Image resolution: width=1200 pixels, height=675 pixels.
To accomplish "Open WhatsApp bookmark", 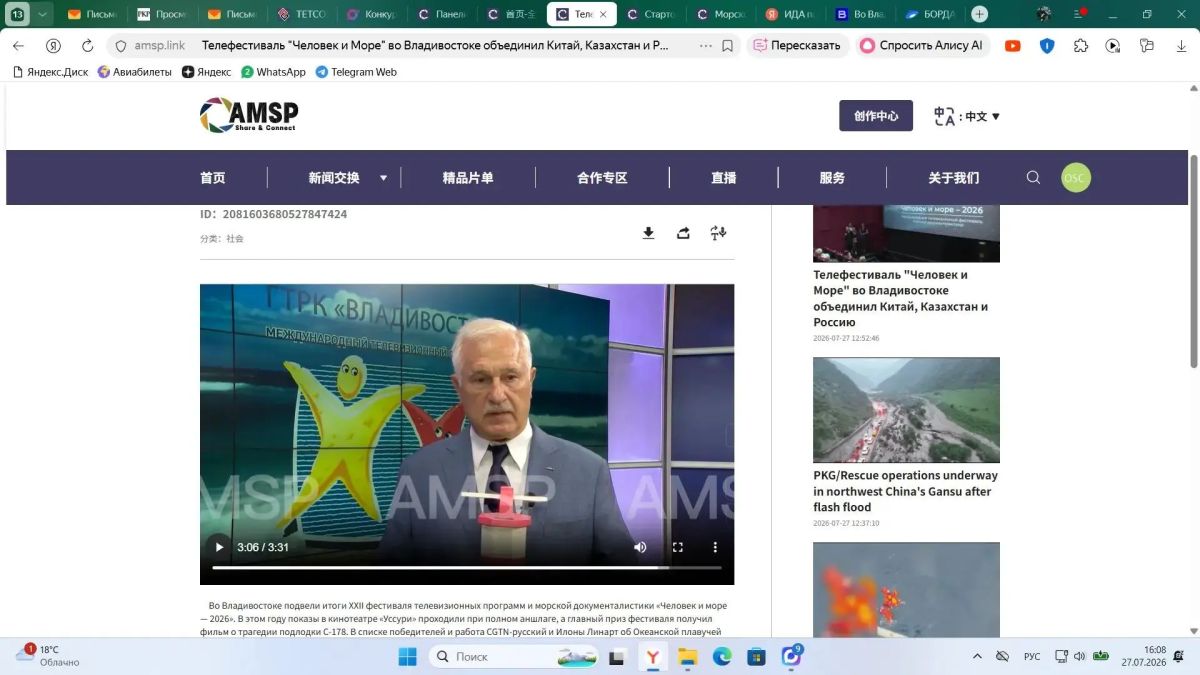I will tap(273, 72).
